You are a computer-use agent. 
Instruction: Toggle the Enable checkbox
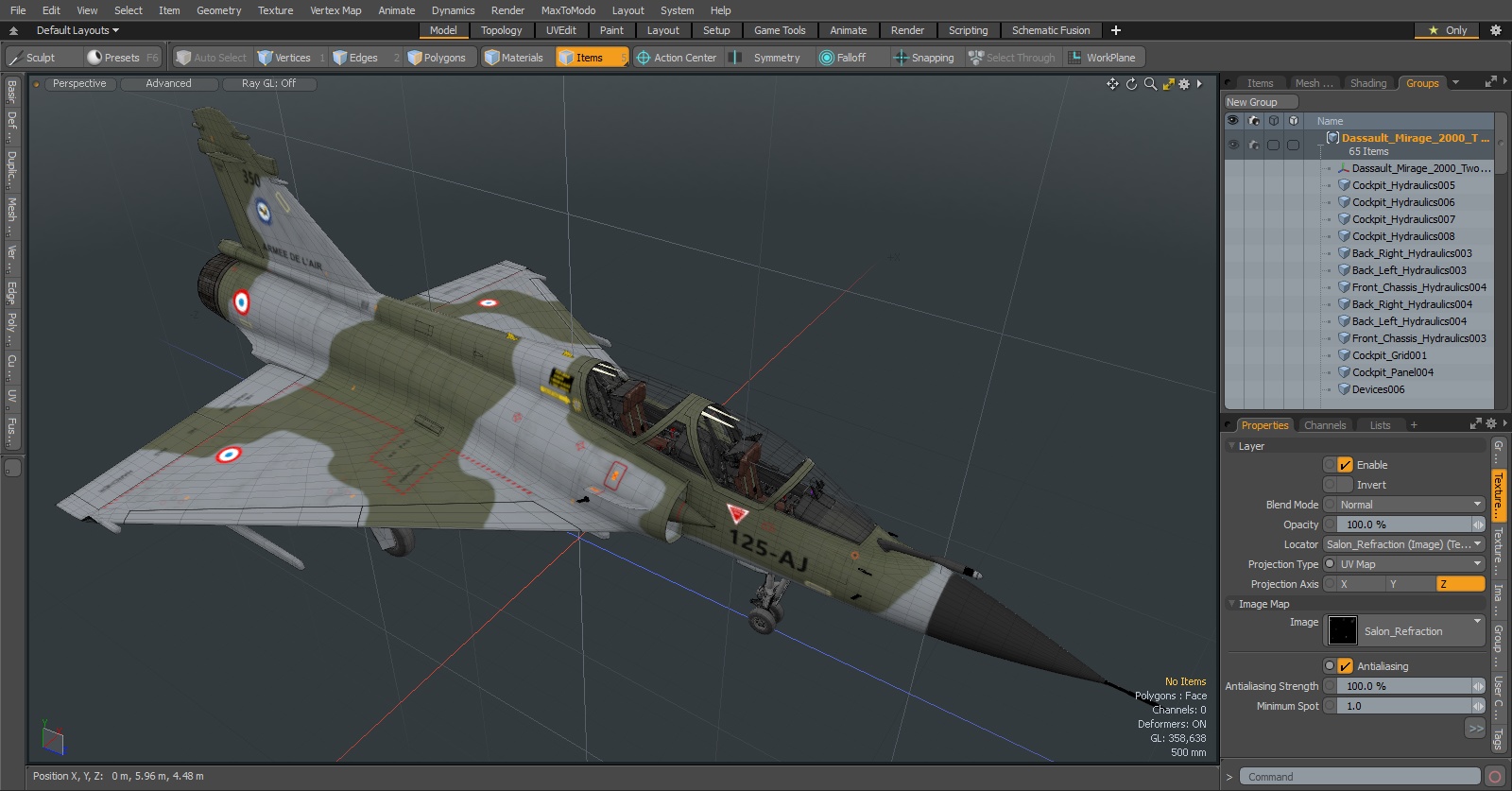1345,465
